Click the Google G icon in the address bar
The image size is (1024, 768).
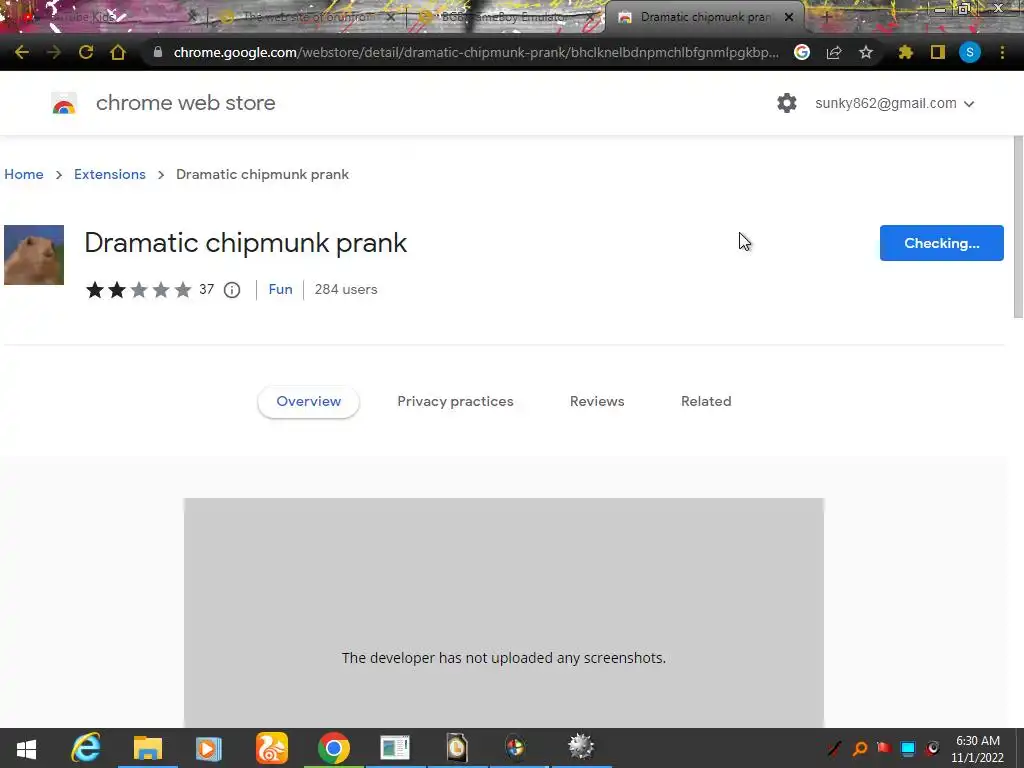click(x=802, y=52)
